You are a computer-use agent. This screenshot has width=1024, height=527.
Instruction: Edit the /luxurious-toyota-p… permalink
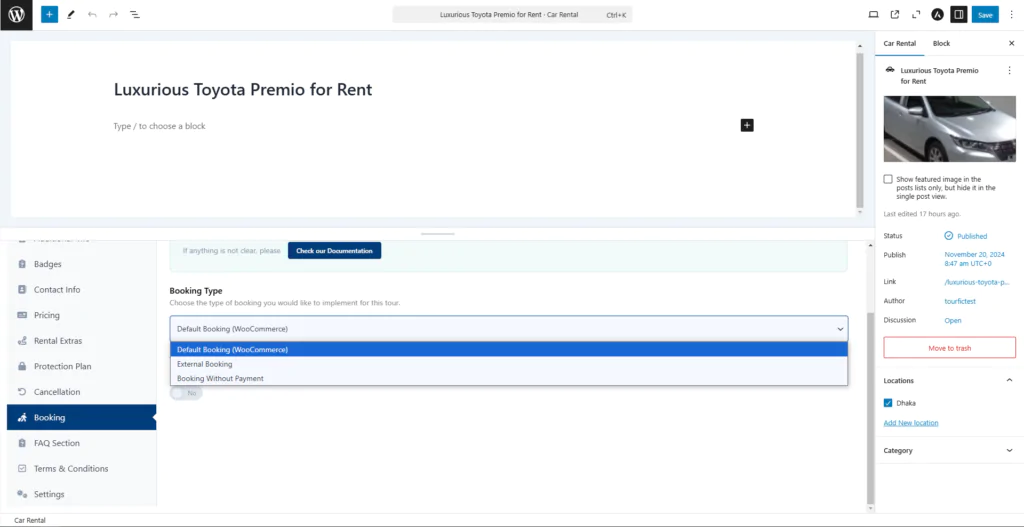coord(977,282)
